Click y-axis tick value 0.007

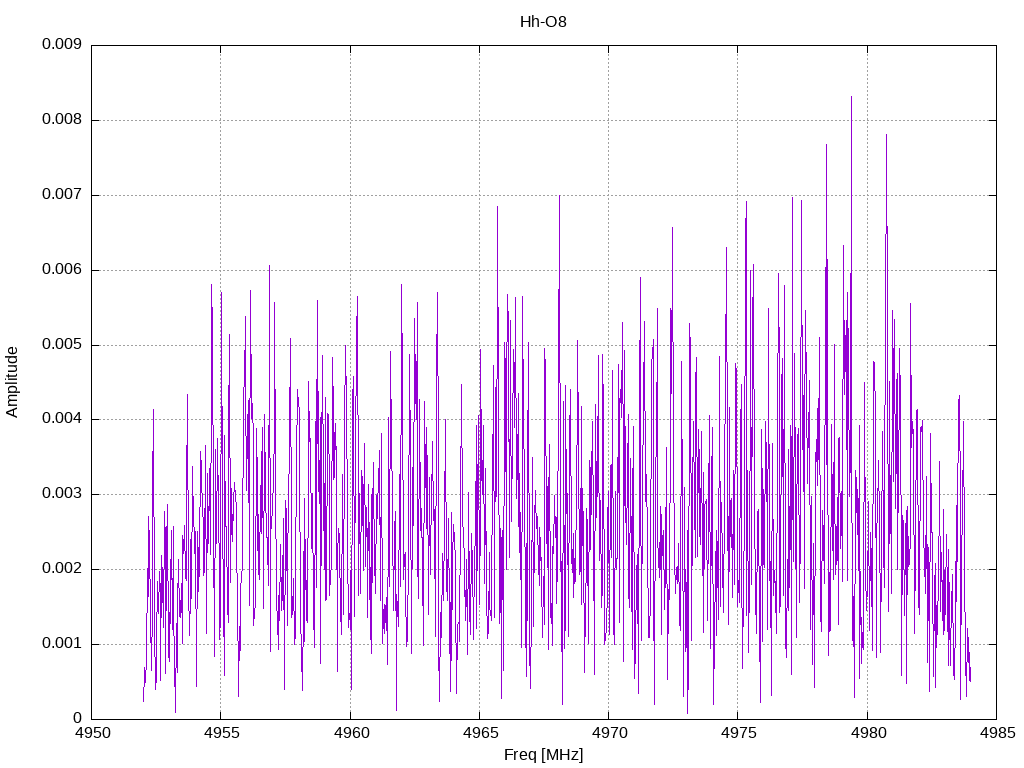point(62,195)
